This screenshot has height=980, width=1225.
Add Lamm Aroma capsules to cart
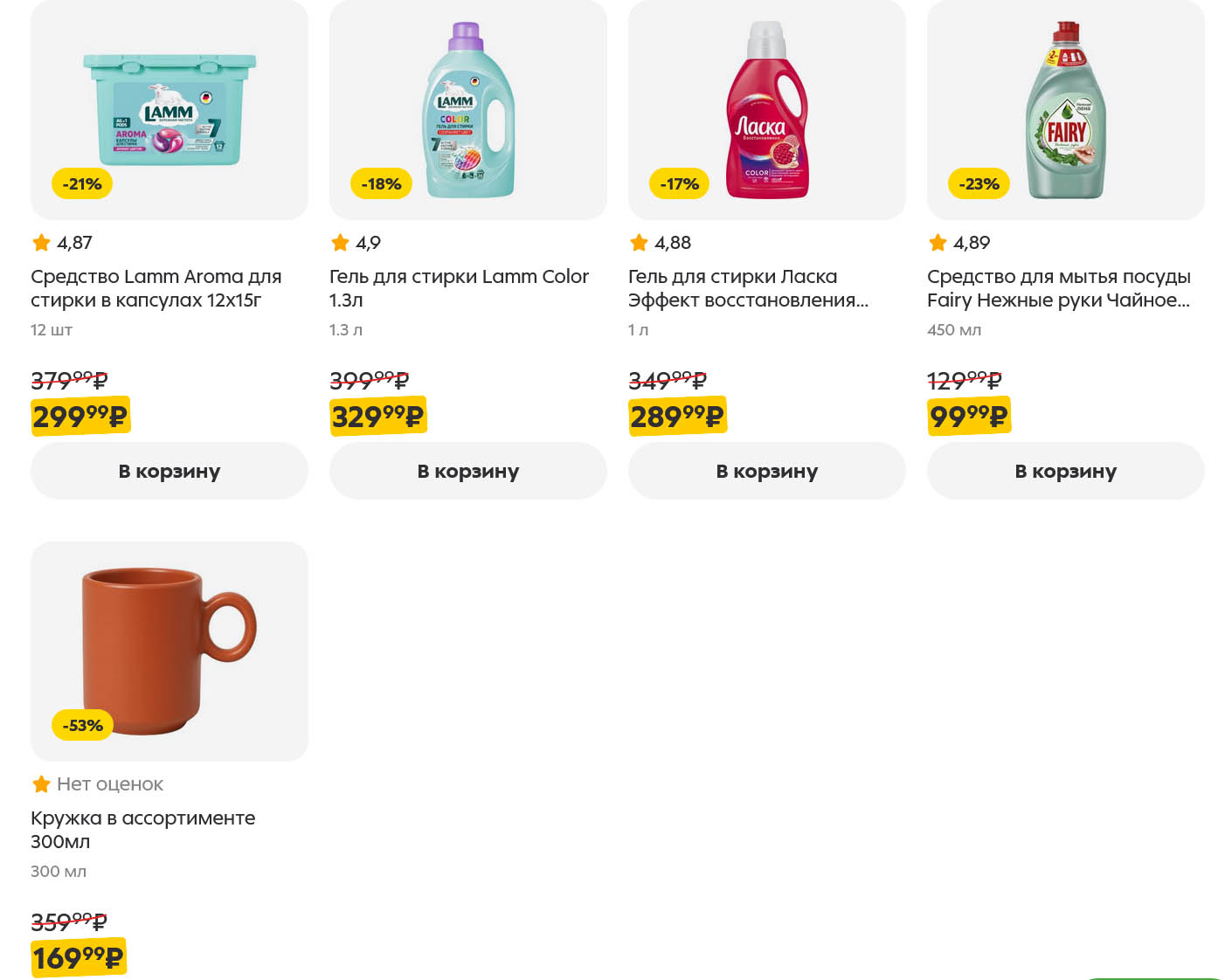tap(170, 471)
